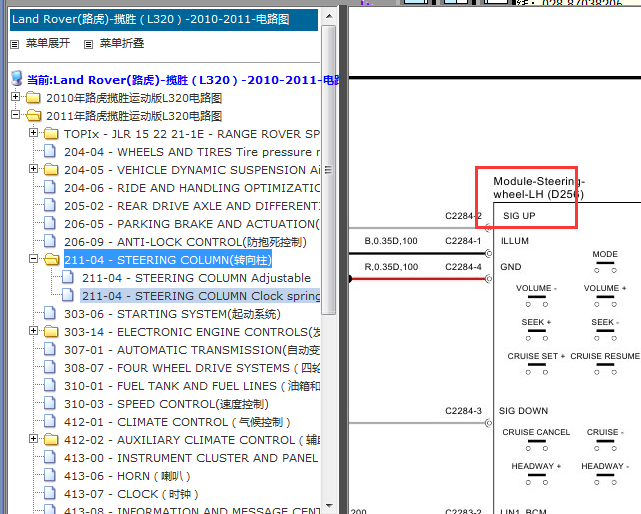Open the current Land Rover L320 root link
This screenshot has width=641, height=514.
(183, 80)
